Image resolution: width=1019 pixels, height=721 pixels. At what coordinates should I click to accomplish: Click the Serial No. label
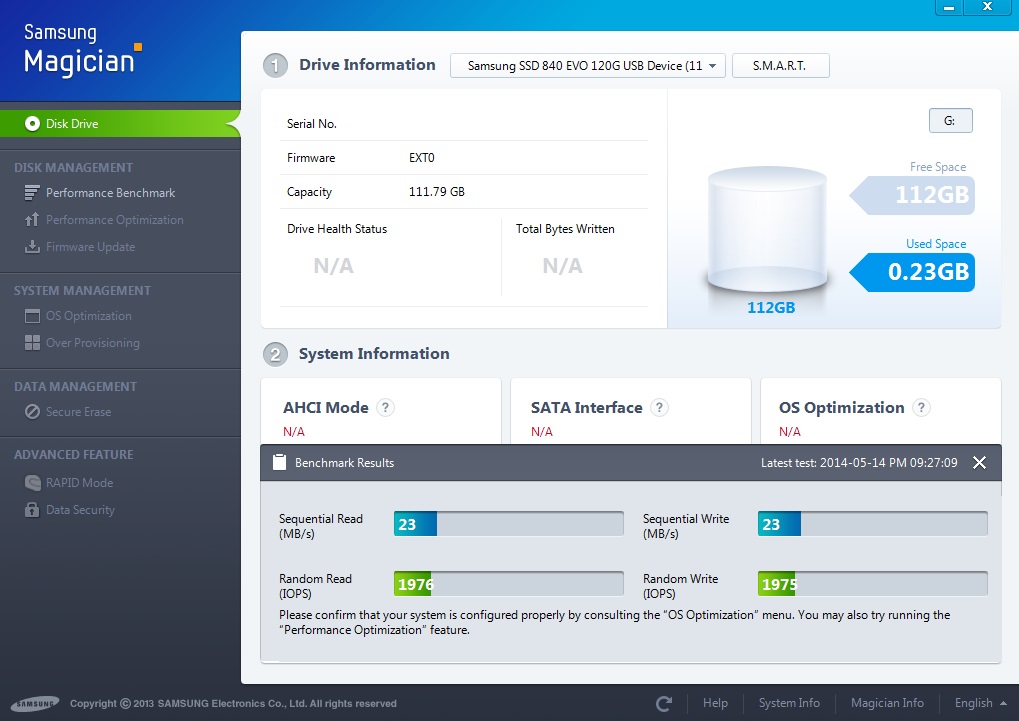pyautogui.click(x=312, y=124)
